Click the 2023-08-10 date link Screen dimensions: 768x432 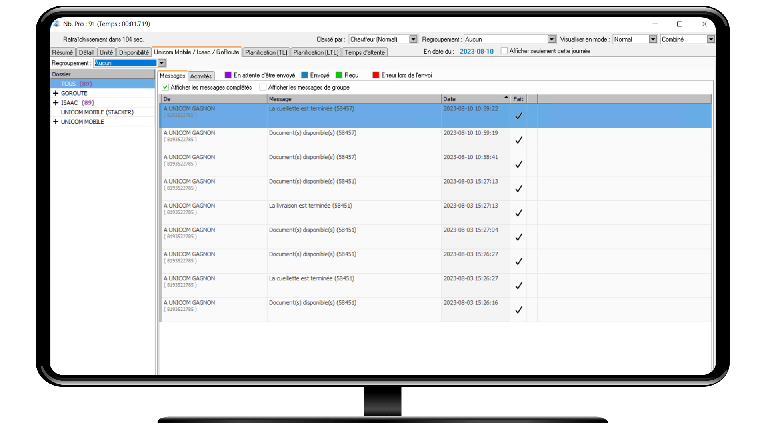[x=477, y=51]
